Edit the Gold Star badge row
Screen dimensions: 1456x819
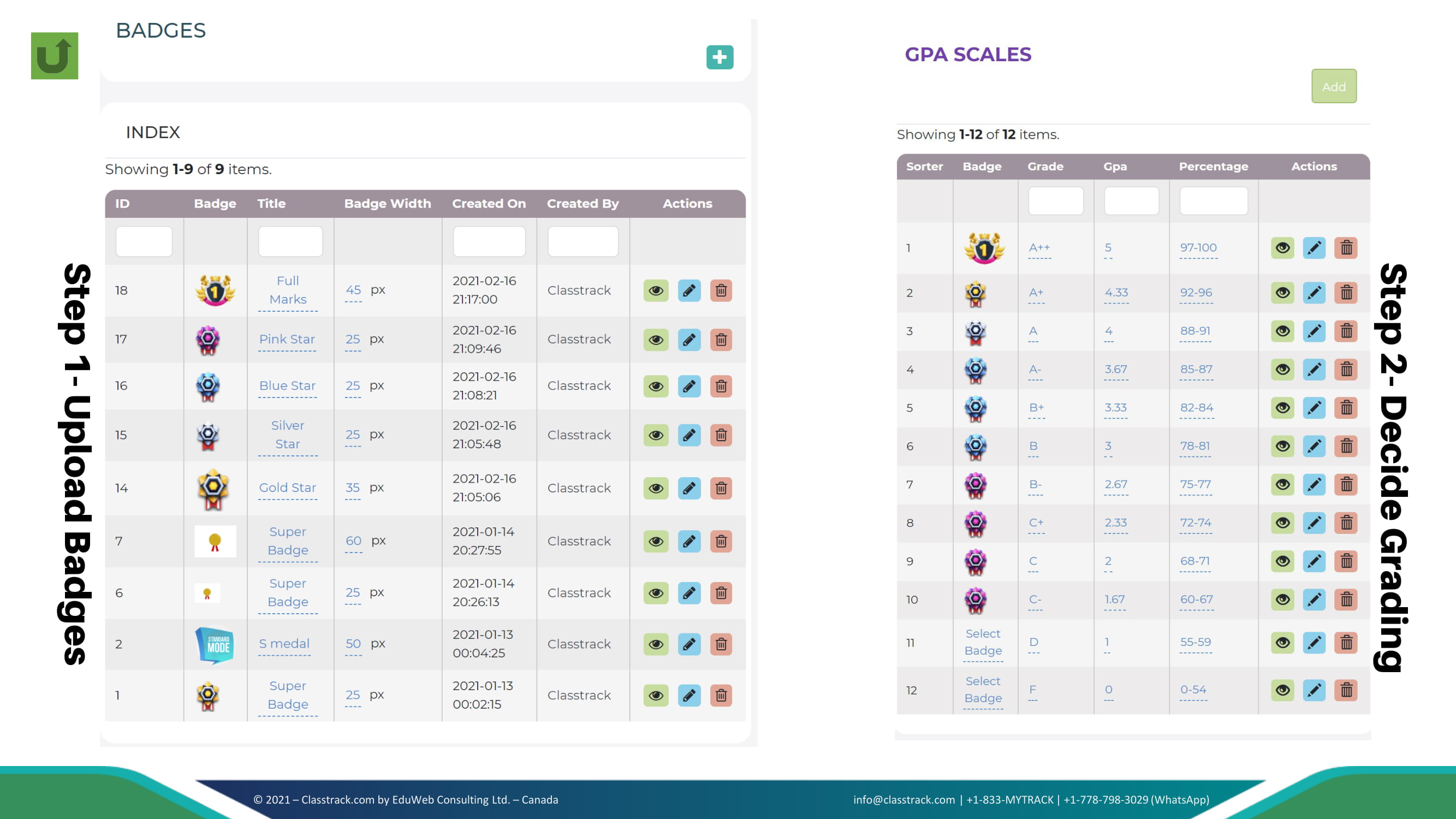pos(688,488)
